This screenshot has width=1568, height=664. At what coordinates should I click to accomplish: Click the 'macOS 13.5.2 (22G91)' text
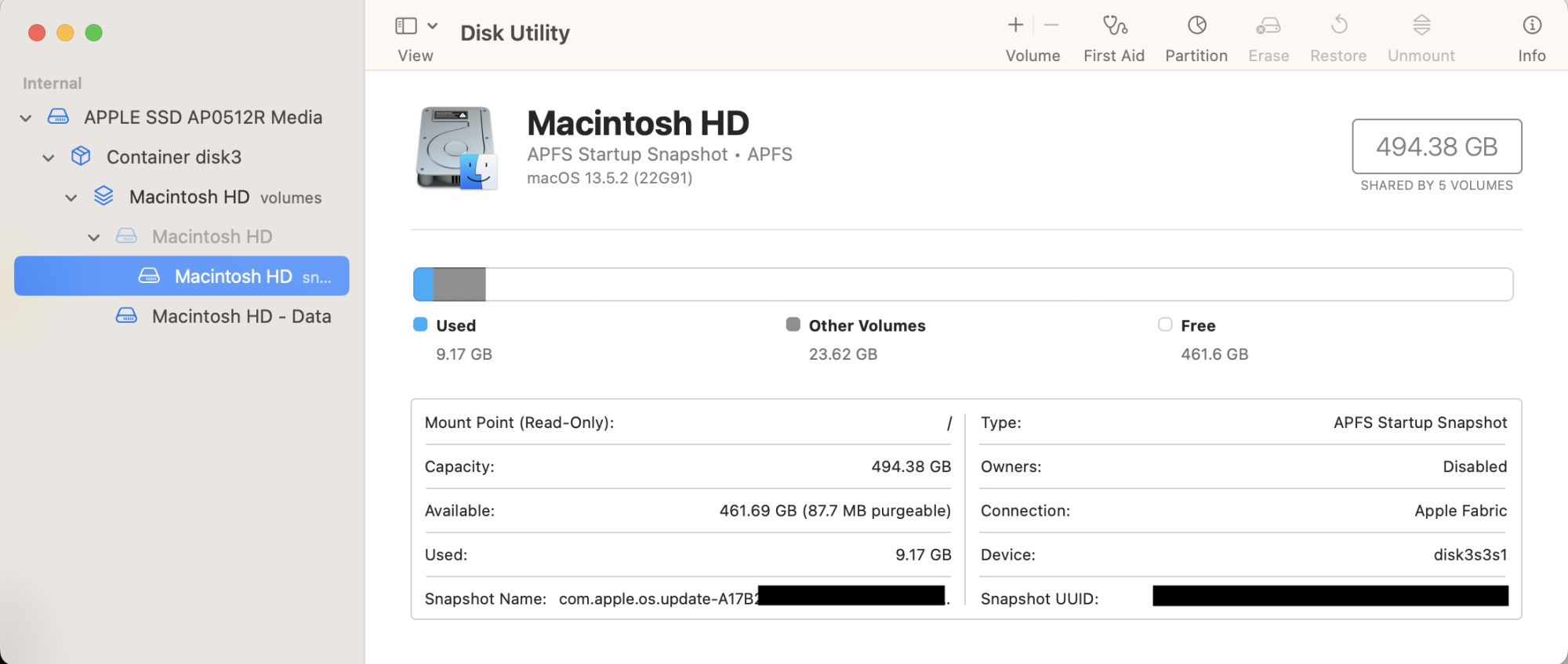[x=610, y=178]
